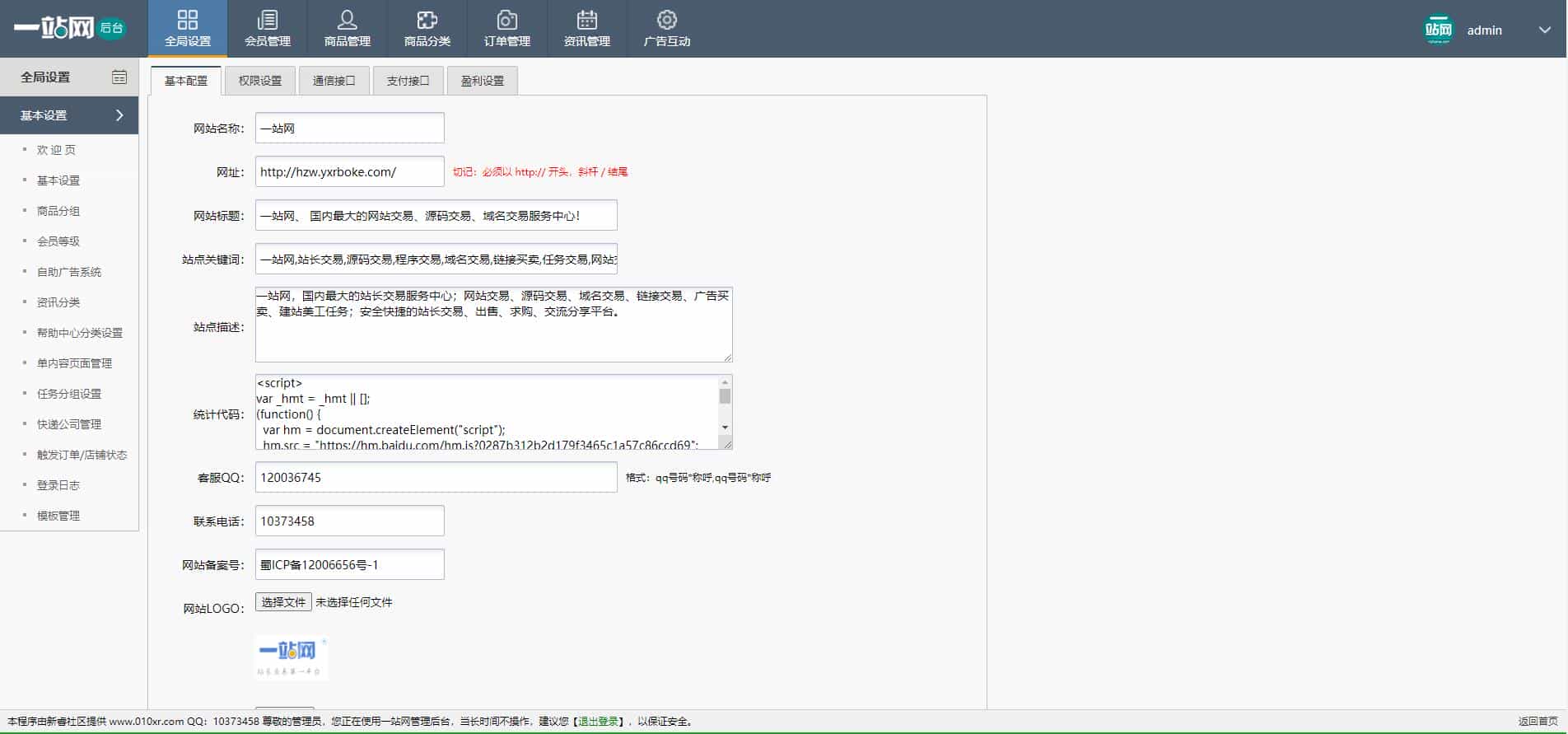Click inside the 站点描述 textarea
Screen dimensions: 1568x734
pos(494,325)
